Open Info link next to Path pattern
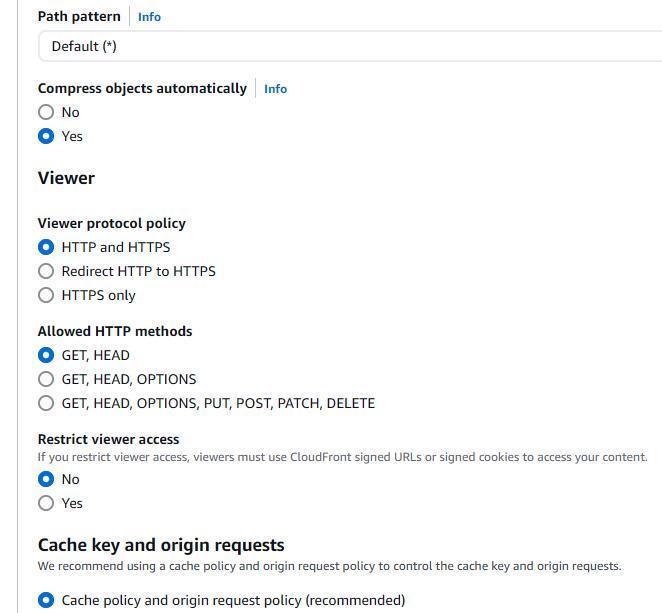The height and width of the screenshot is (613, 662). (149, 17)
